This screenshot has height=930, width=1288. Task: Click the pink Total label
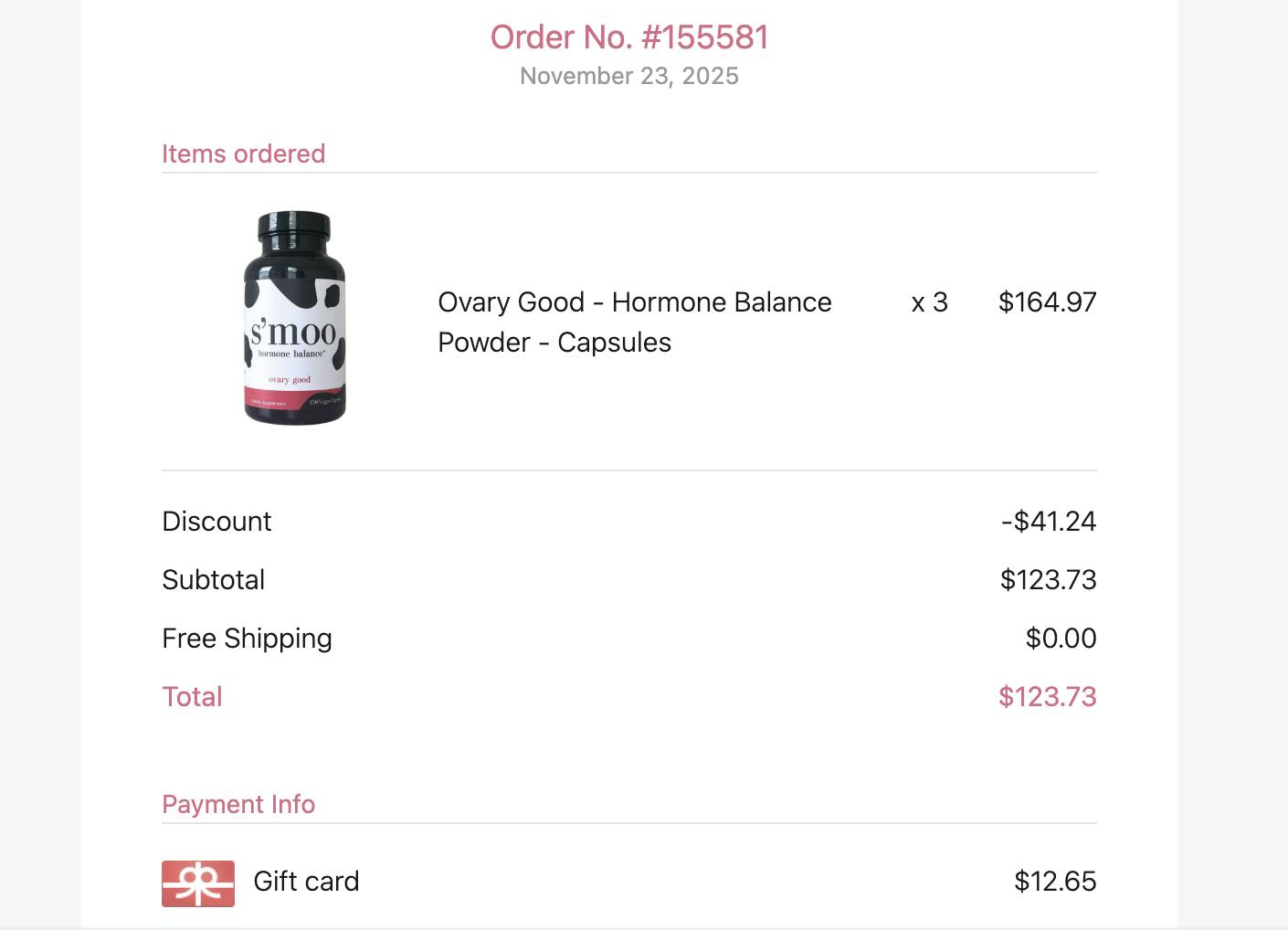(x=192, y=697)
